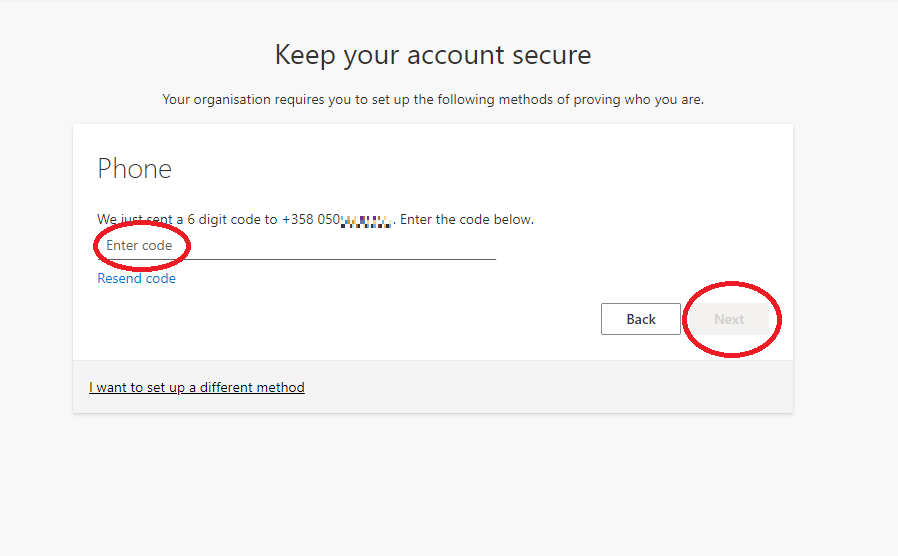Click the "Enter the code below." instruction
Screen dimensions: 898x556
467,219
